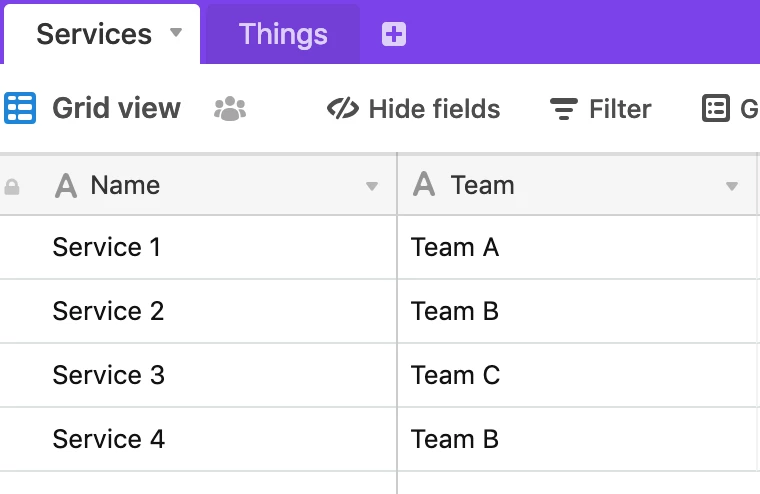The height and width of the screenshot is (494, 760).
Task: Select the Team C cell
Action: pos(577,375)
